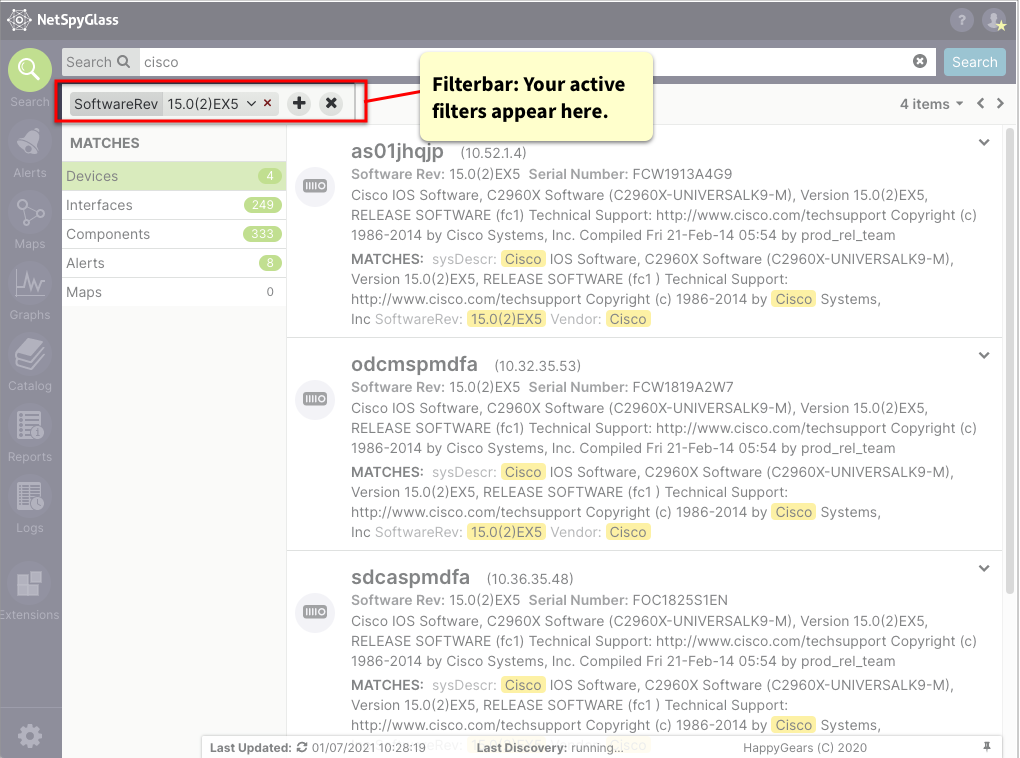
Task: Click HappyGears (C) 2020 footer text
Action: click(x=805, y=748)
